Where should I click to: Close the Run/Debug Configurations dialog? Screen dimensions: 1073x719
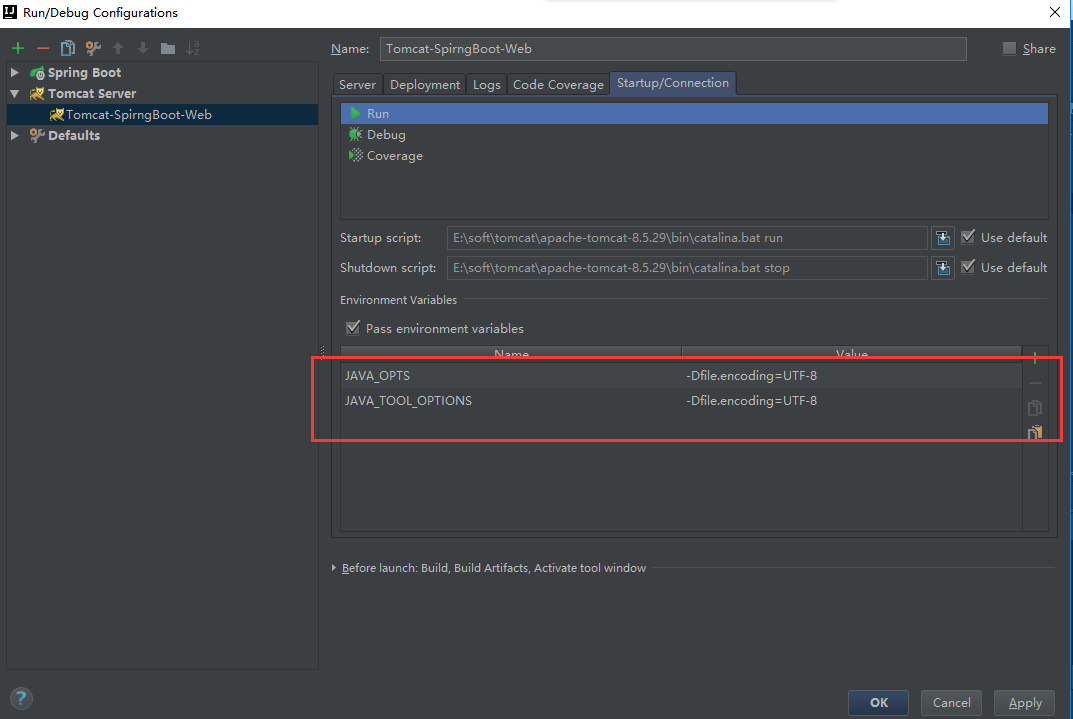tap(1055, 12)
